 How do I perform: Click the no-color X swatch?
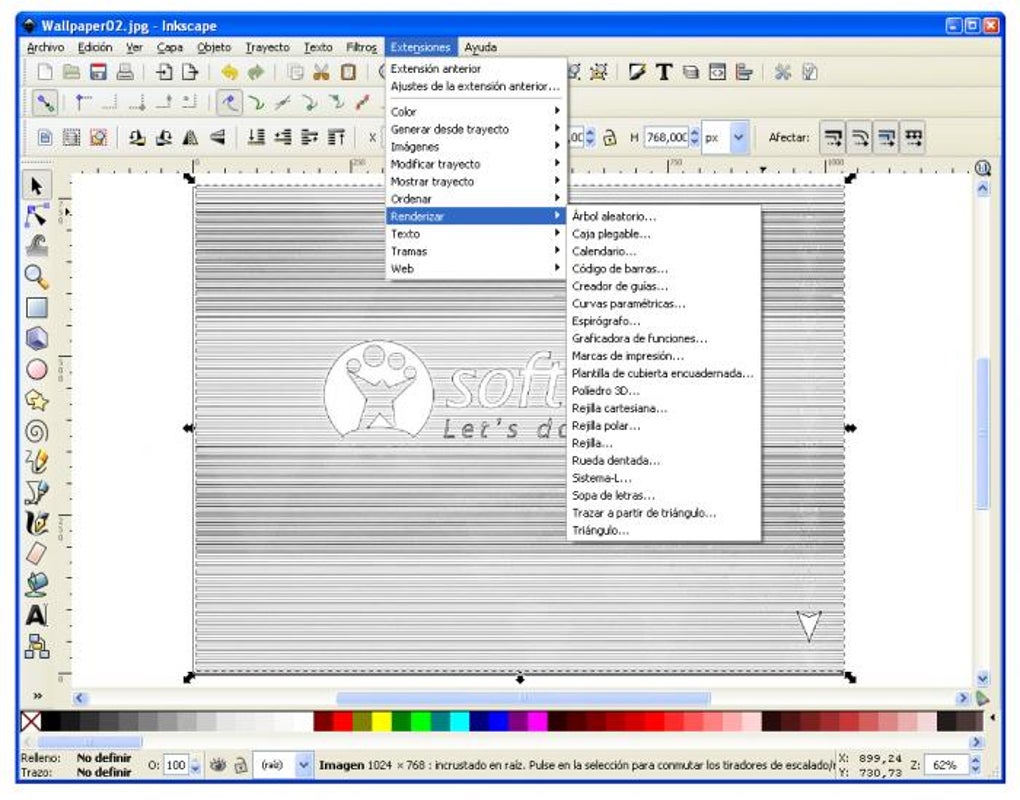[31, 721]
